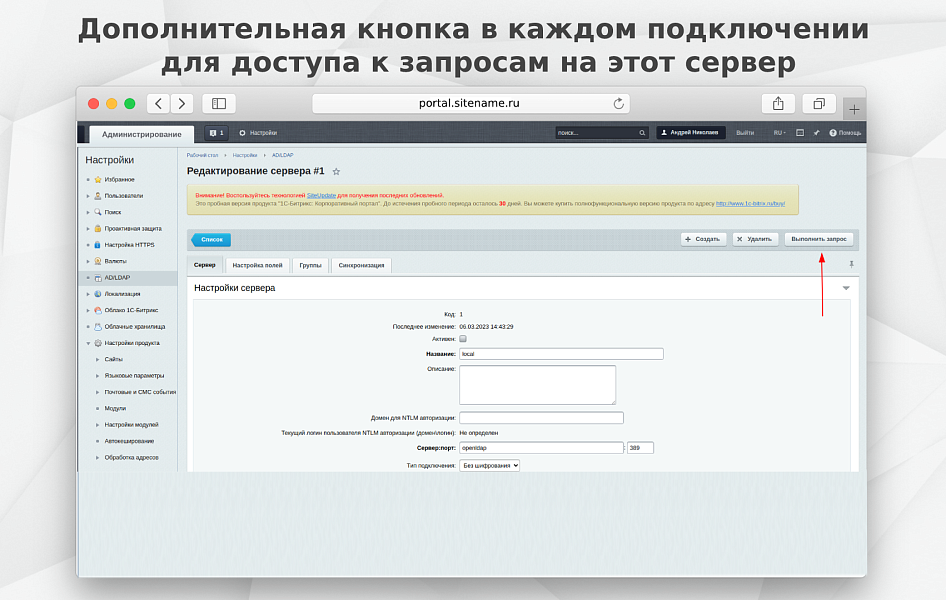Collapse the Настройки сервера section
The image size is (946, 600).
point(846,288)
